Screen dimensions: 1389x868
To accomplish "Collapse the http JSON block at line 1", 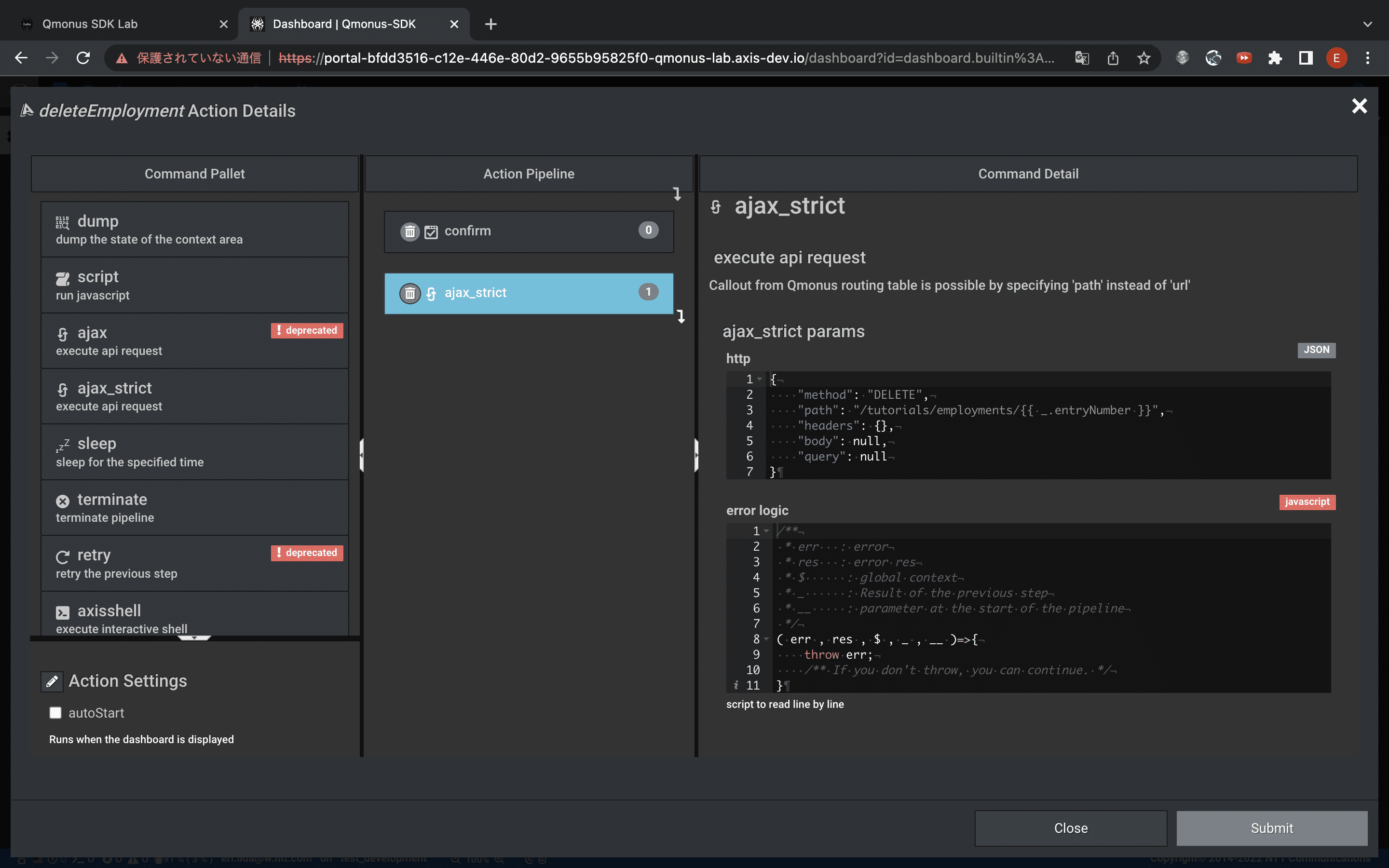I will tap(760, 379).
